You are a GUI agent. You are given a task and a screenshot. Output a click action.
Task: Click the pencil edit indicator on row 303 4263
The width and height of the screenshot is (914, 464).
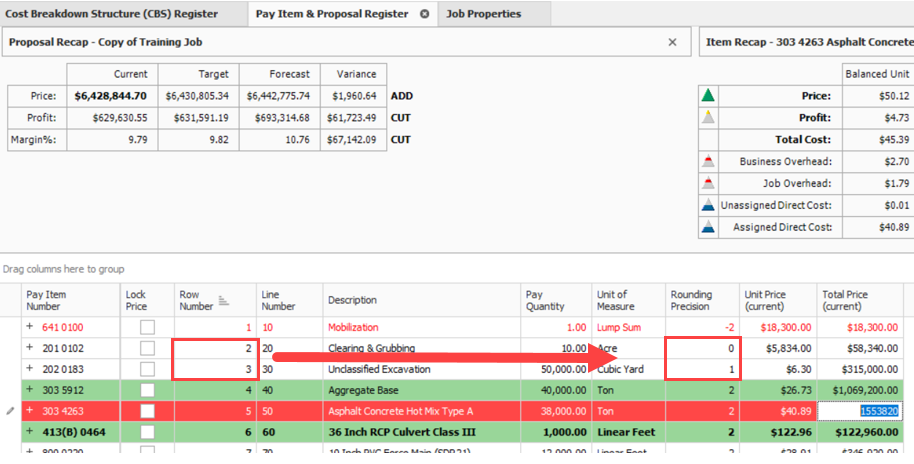(10, 411)
